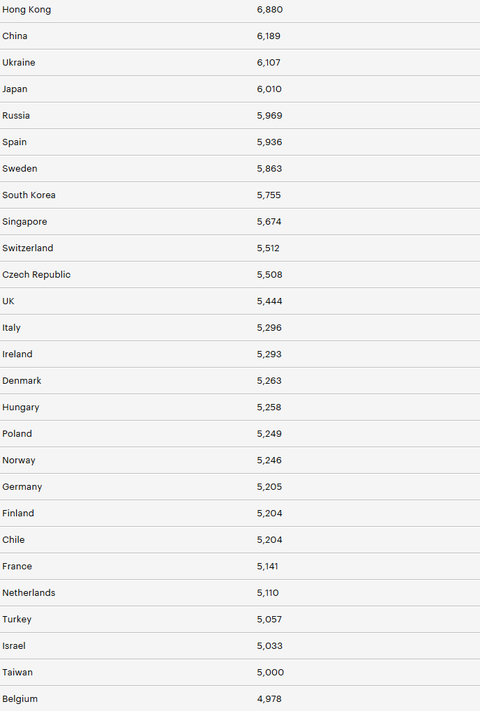Click the Netherlands country name
Screen dimensions: 480x711
[29, 593]
